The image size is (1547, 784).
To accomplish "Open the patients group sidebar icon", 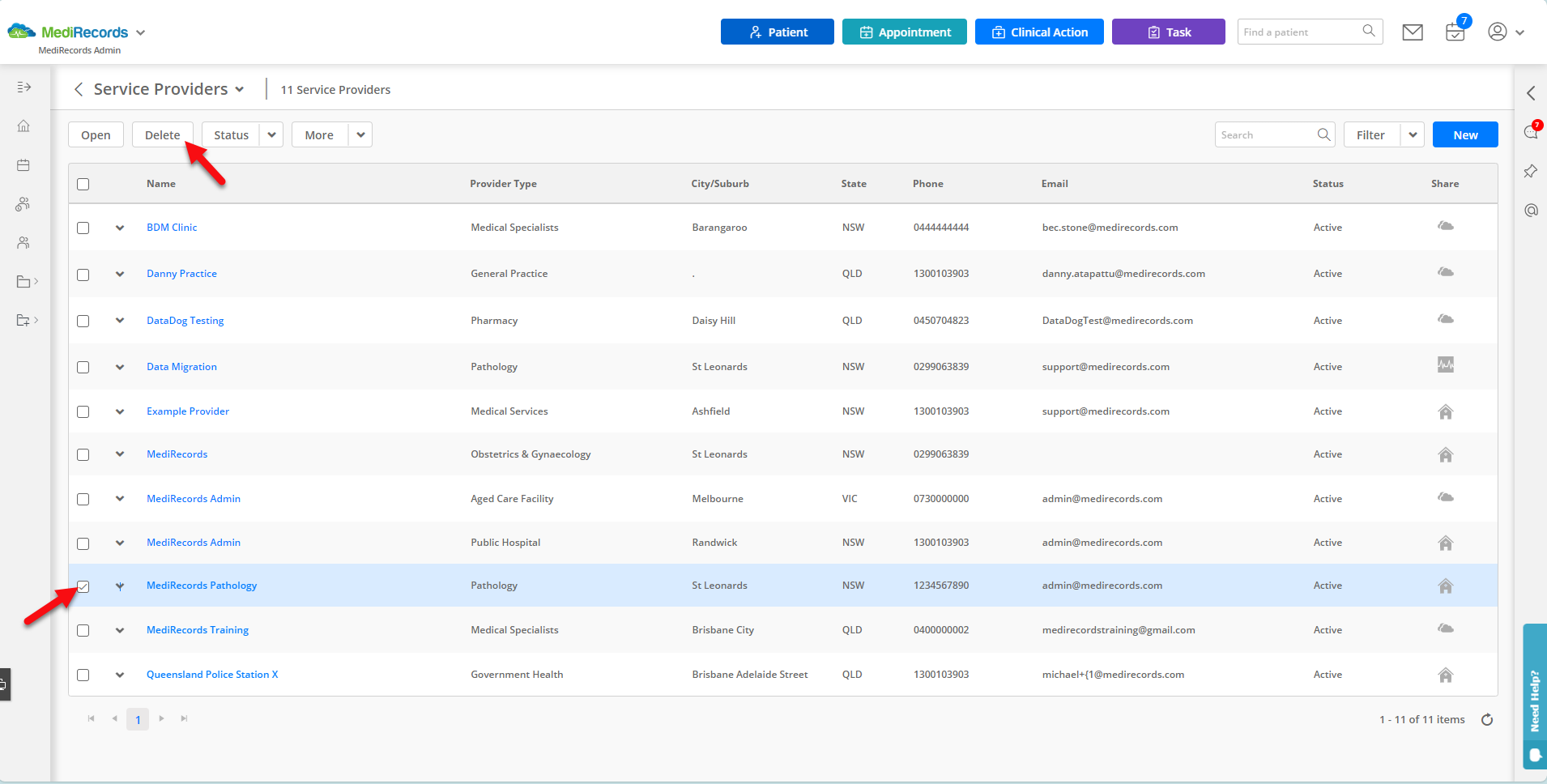I will pos(23,204).
